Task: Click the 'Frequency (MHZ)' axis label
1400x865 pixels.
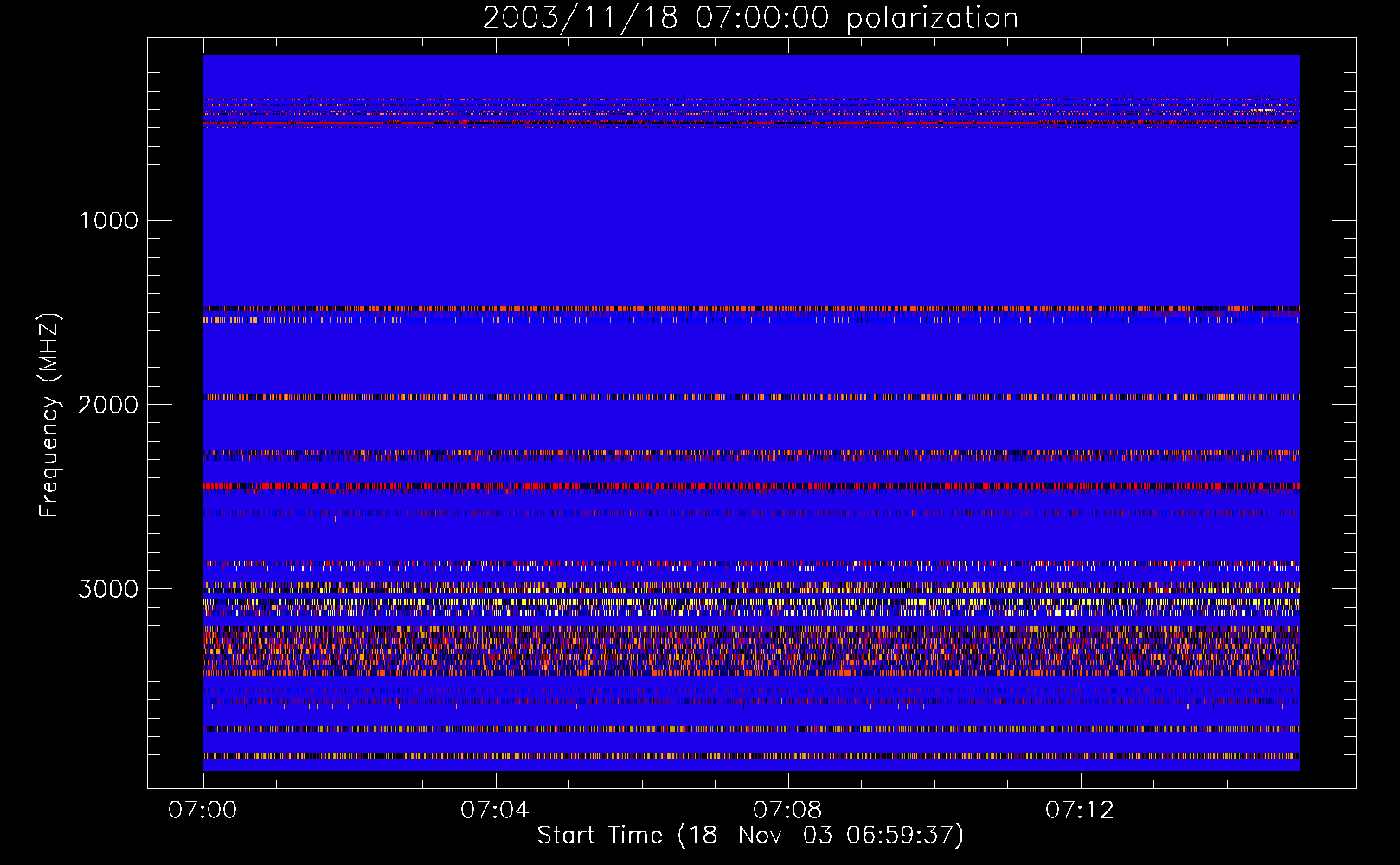Action: coord(49,415)
